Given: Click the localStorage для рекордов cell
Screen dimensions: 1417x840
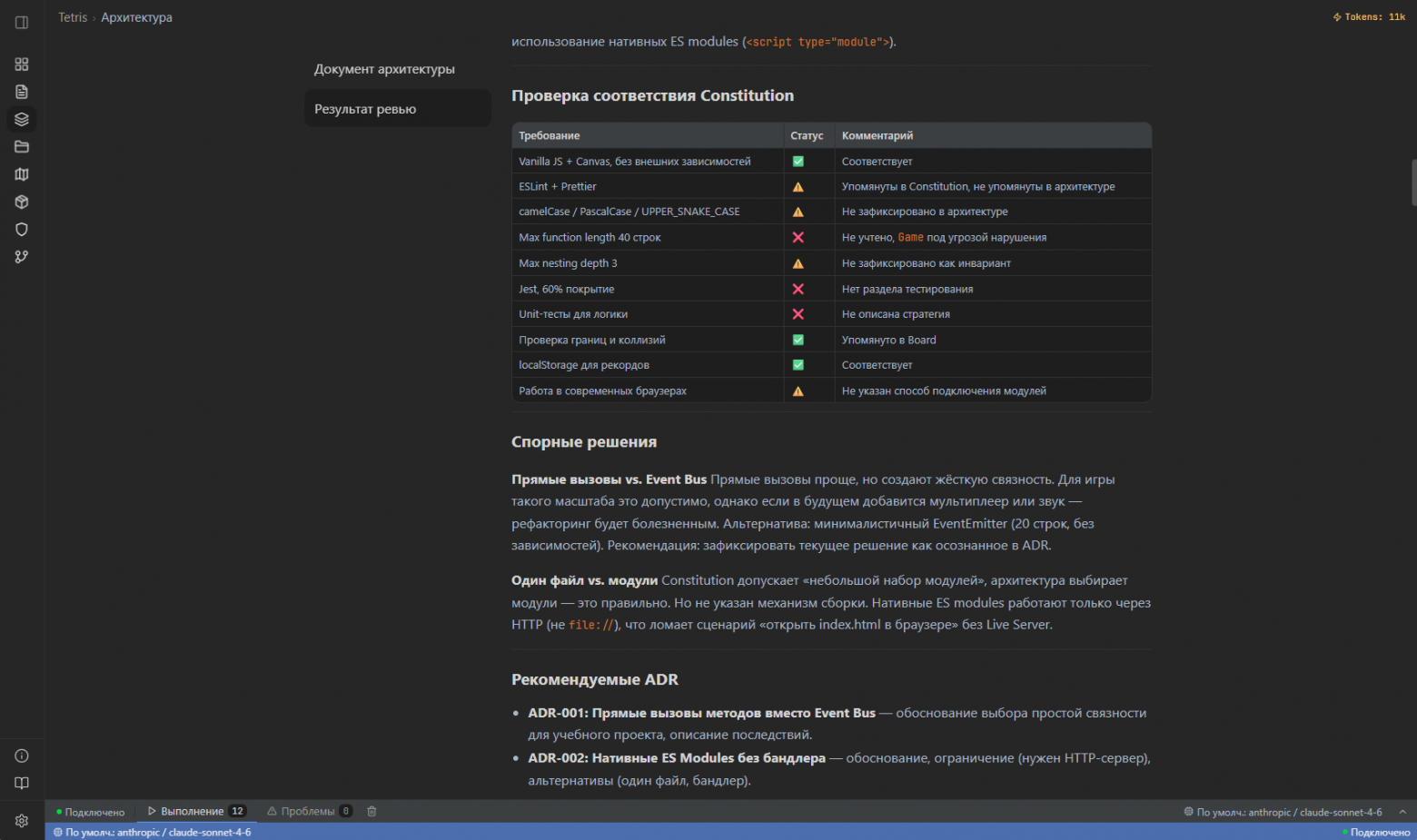Looking at the screenshot, I should point(648,365).
